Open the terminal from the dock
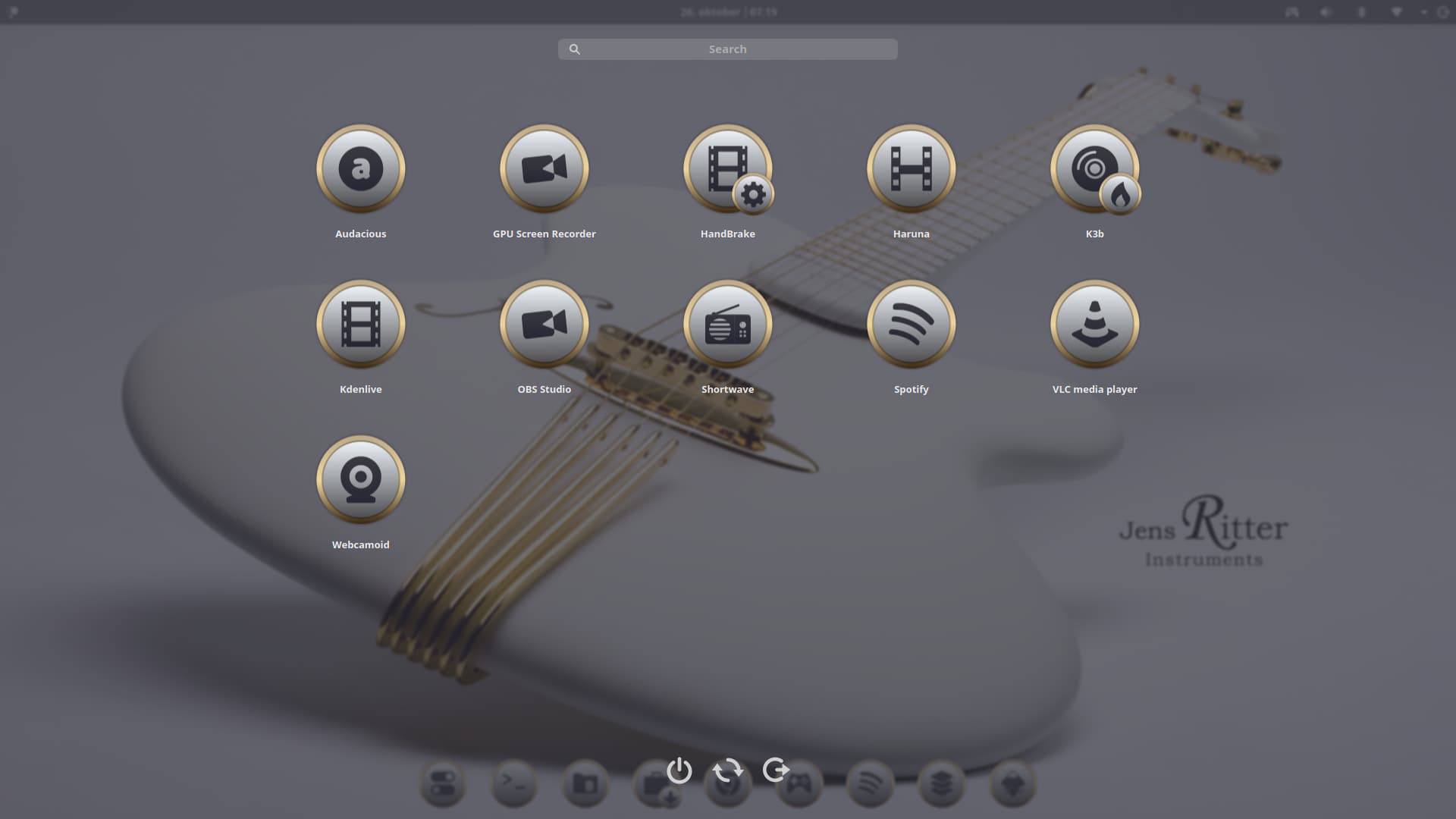The height and width of the screenshot is (819, 1456). [x=513, y=783]
